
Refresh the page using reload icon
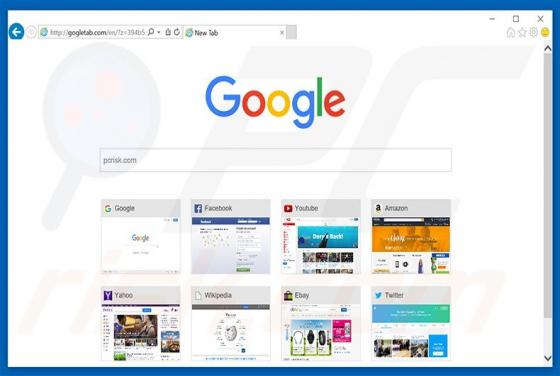177,32
